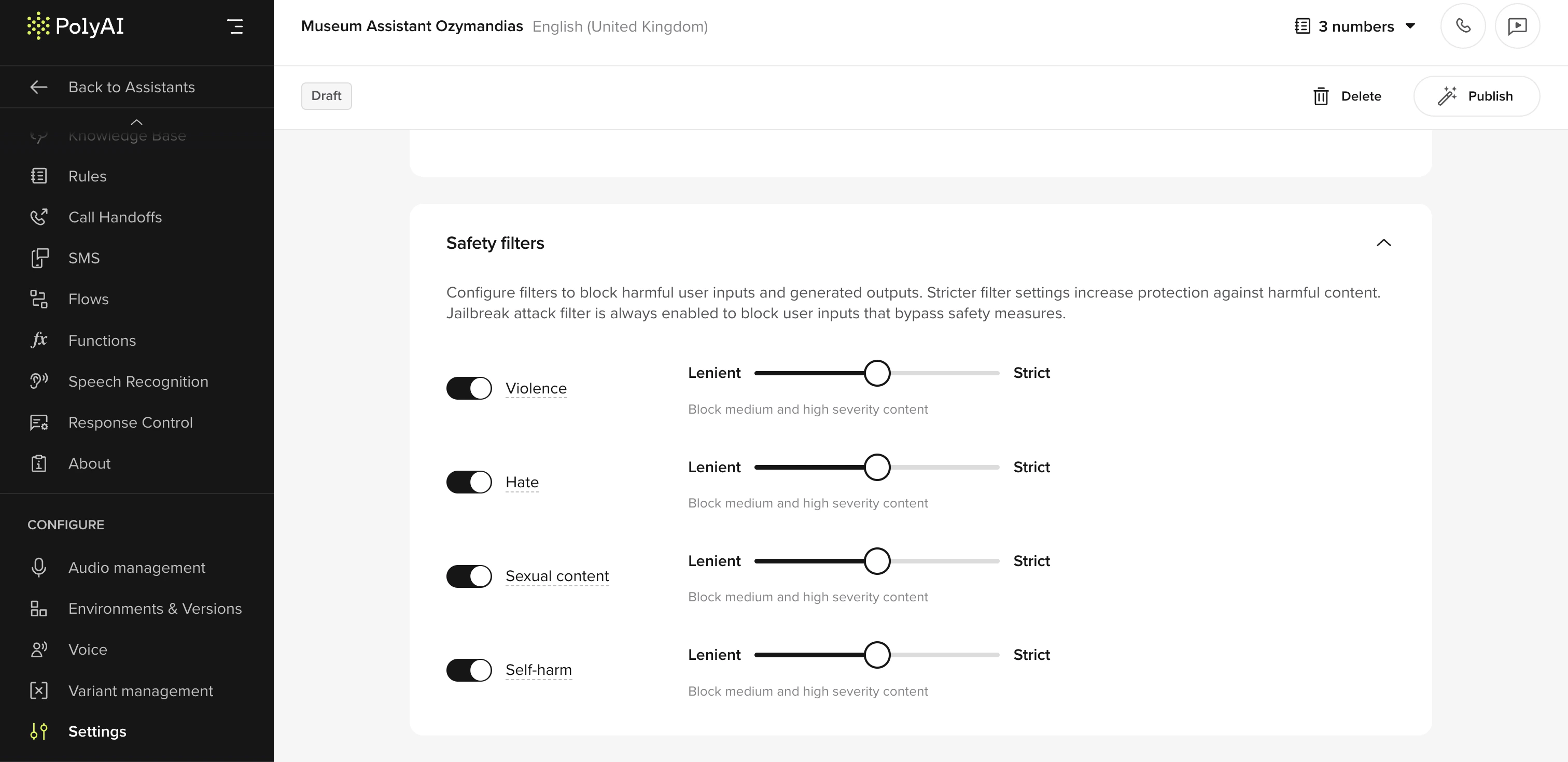Collapse sidebar using the hamburger menu icon
This screenshot has height=762, width=1568.
coord(235,26)
